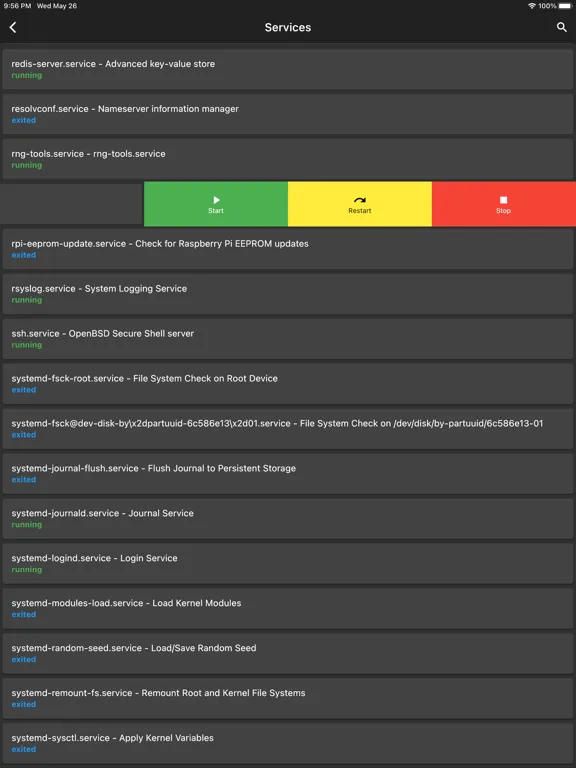Open search with the magnifier icon
The width and height of the screenshot is (576, 768).
(562, 27)
